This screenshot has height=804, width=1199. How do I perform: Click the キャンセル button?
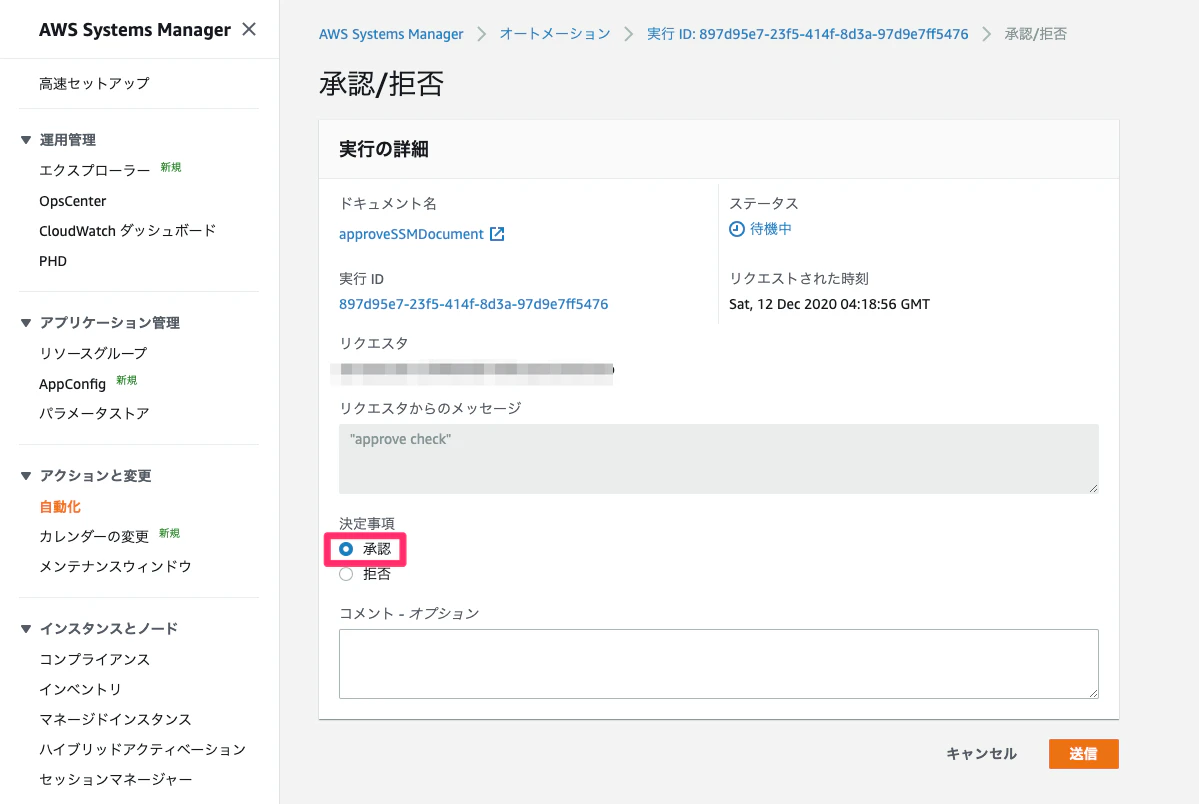(x=982, y=754)
